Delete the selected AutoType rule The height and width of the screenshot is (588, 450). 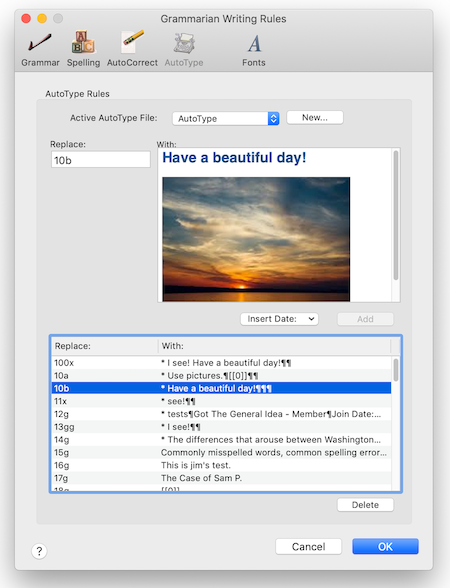pyautogui.click(x=365, y=505)
